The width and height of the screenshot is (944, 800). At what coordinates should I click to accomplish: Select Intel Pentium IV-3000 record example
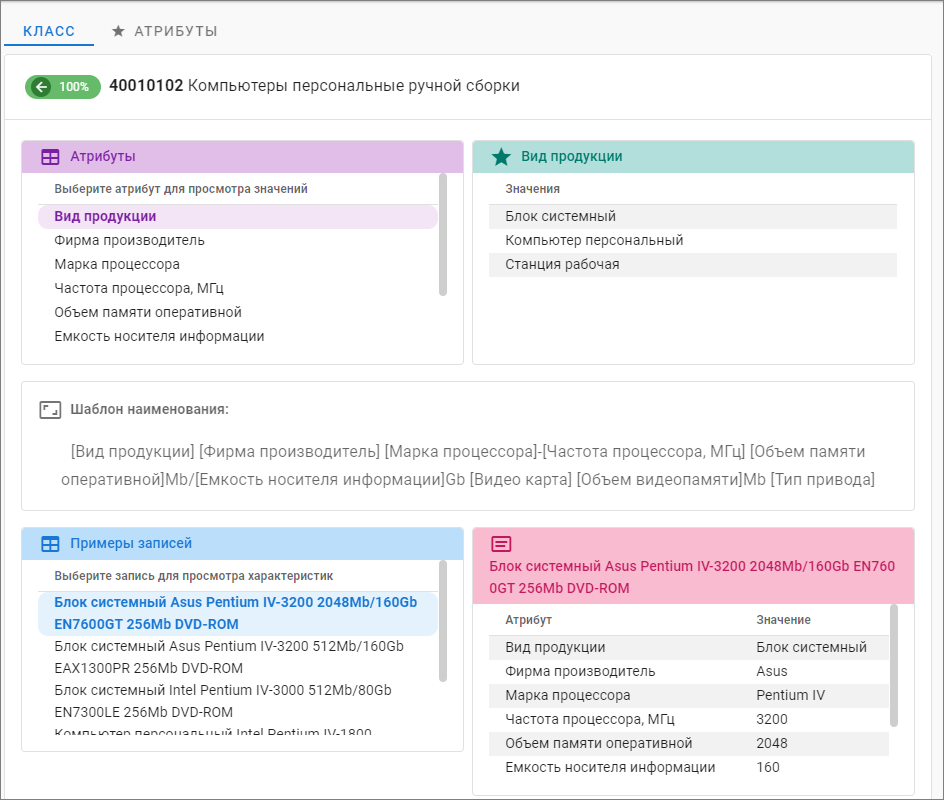click(223, 701)
